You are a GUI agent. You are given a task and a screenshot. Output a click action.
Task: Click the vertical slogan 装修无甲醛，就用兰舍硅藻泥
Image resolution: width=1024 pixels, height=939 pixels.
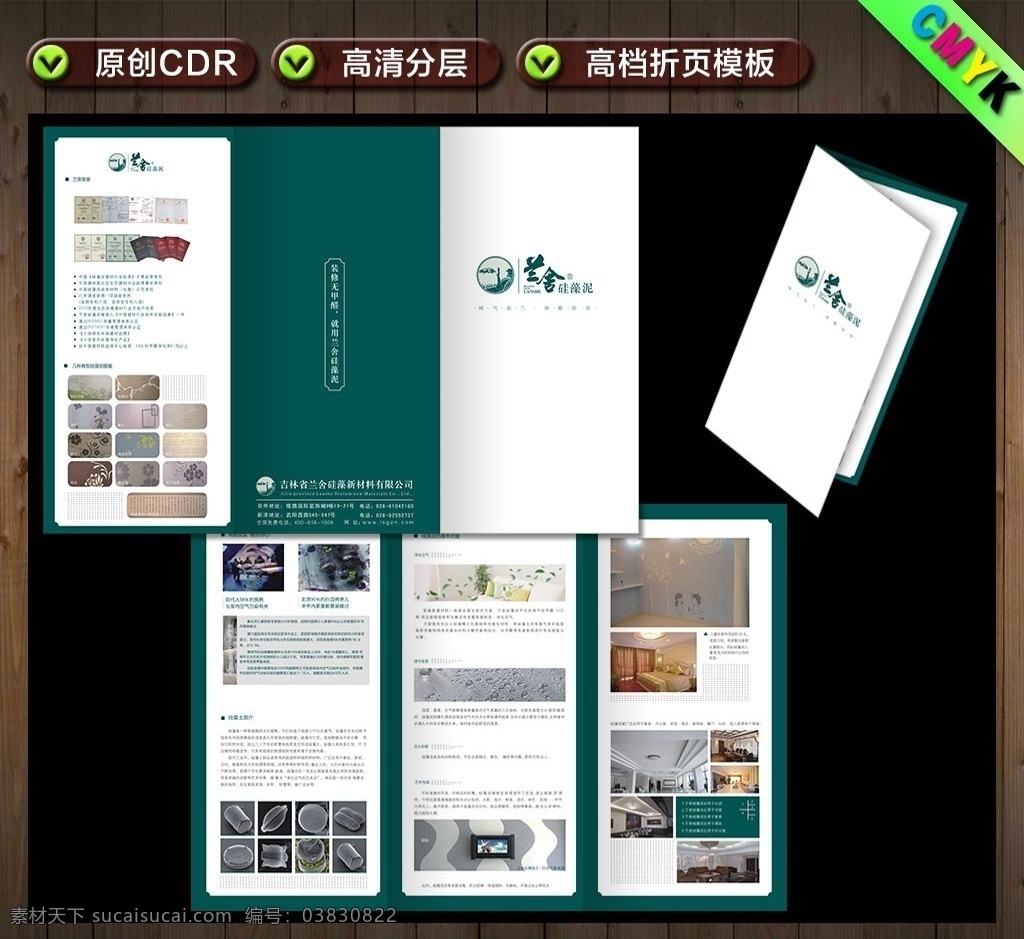[x=334, y=325]
